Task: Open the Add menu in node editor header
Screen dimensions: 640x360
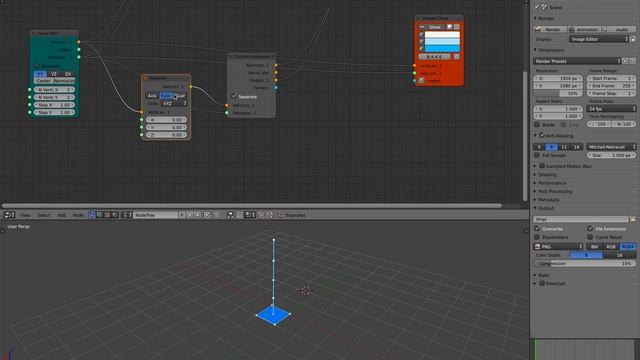Action: coord(61,215)
